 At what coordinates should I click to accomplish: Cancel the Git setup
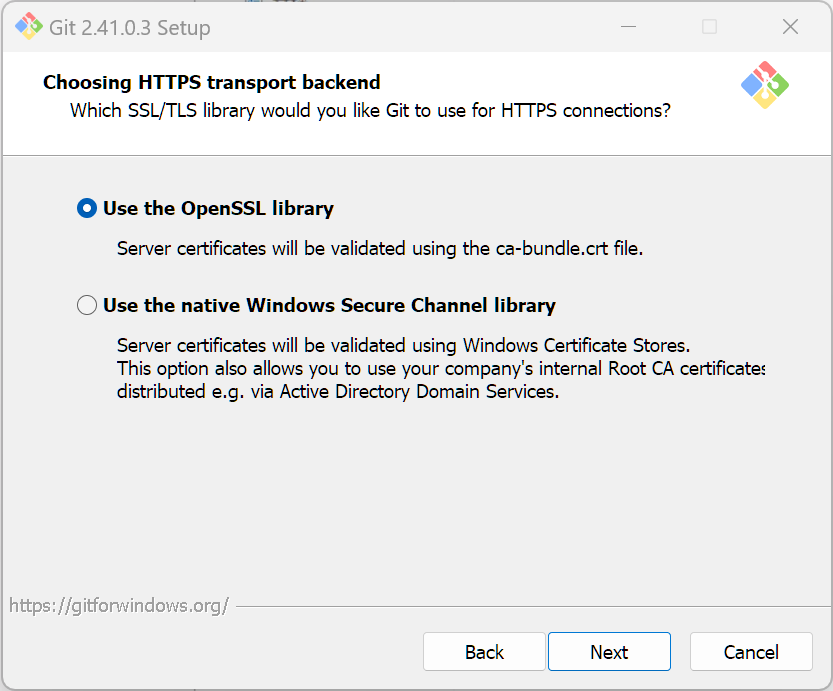click(750, 652)
